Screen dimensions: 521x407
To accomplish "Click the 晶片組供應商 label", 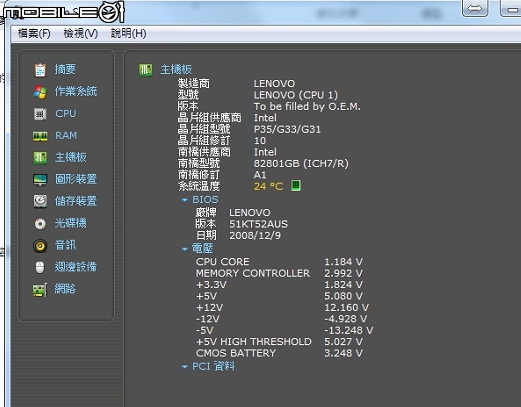I will pyautogui.click(x=209, y=118).
